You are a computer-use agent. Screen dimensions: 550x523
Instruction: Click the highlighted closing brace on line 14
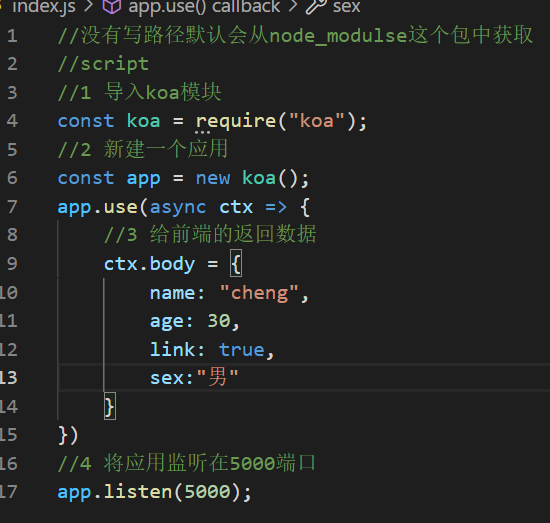pyautogui.click(x=110, y=406)
